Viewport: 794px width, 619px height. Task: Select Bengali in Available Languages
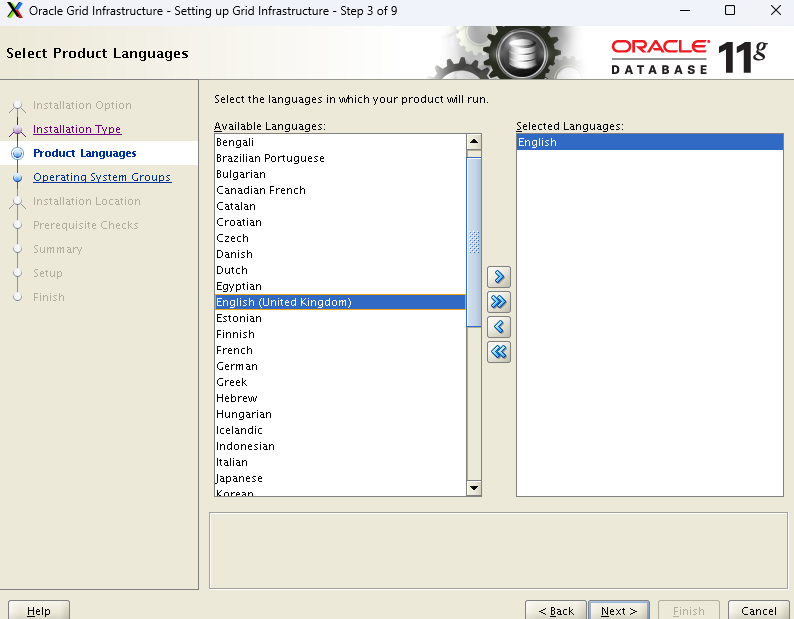click(340, 142)
